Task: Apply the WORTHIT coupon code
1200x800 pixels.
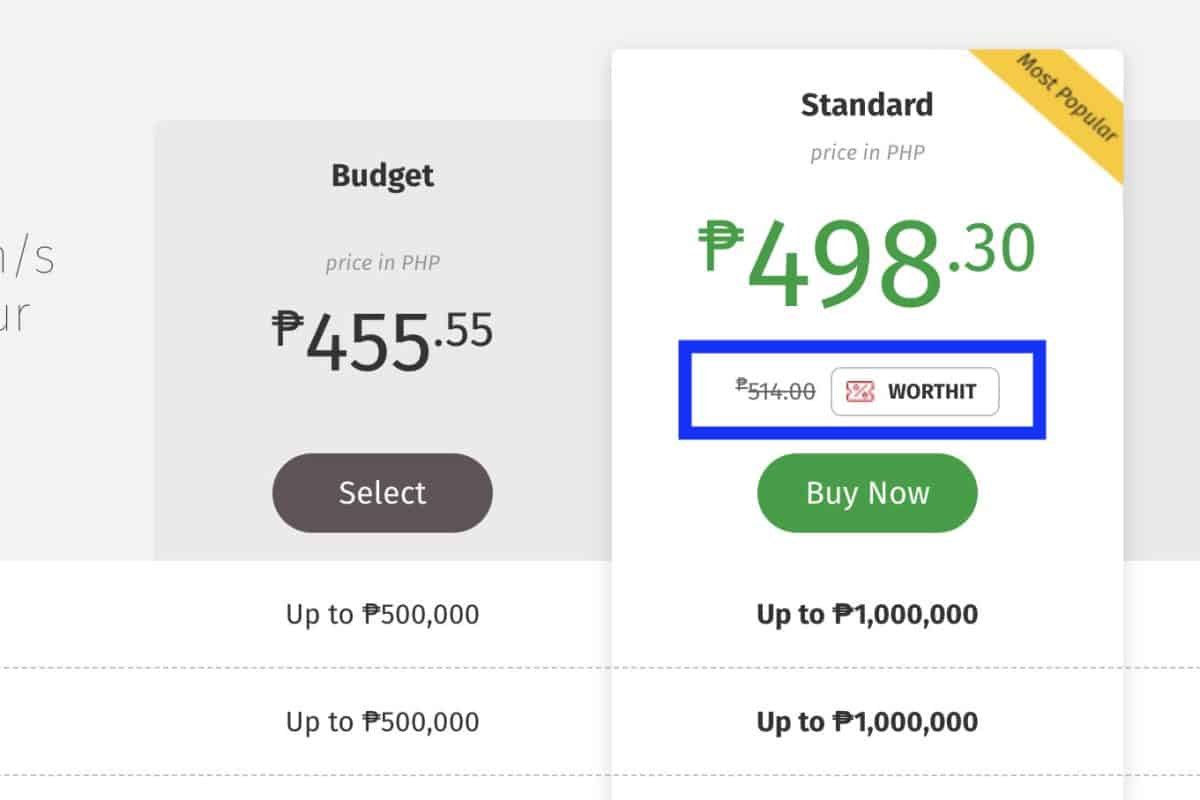Action: pos(915,391)
